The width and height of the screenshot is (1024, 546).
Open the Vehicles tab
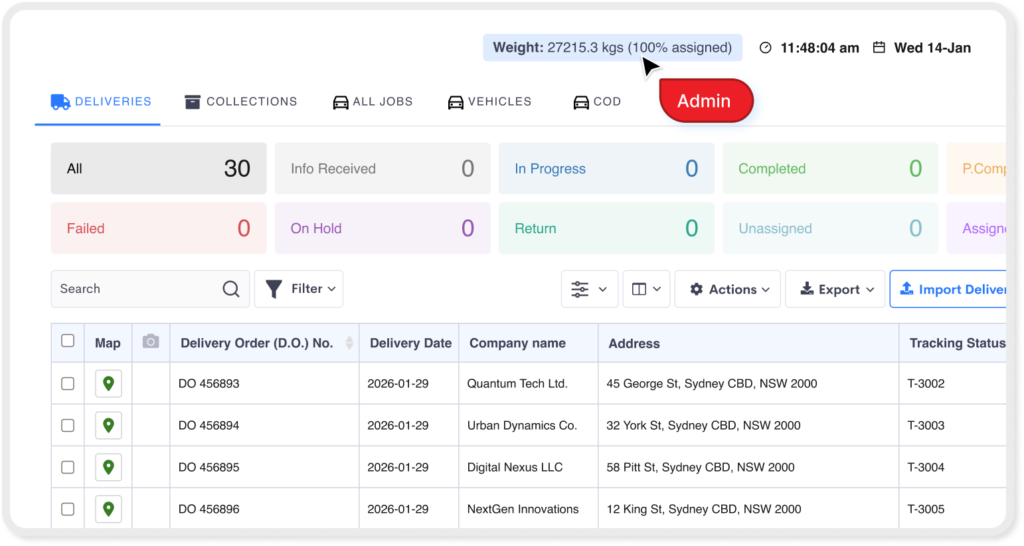click(489, 102)
